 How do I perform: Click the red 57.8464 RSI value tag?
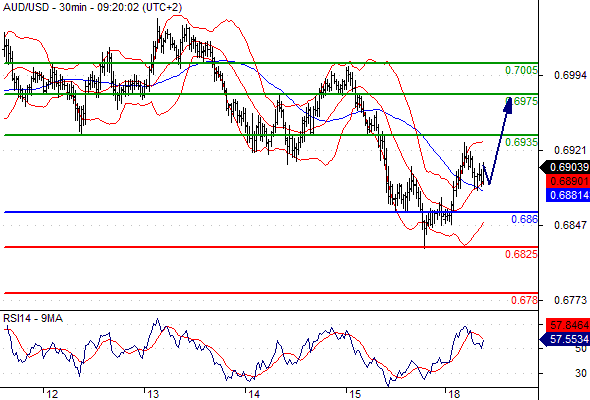click(567, 325)
